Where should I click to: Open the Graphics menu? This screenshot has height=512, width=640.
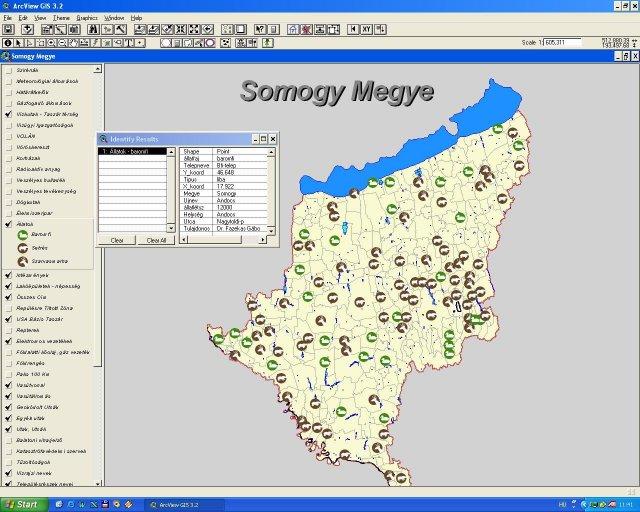[87, 18]
